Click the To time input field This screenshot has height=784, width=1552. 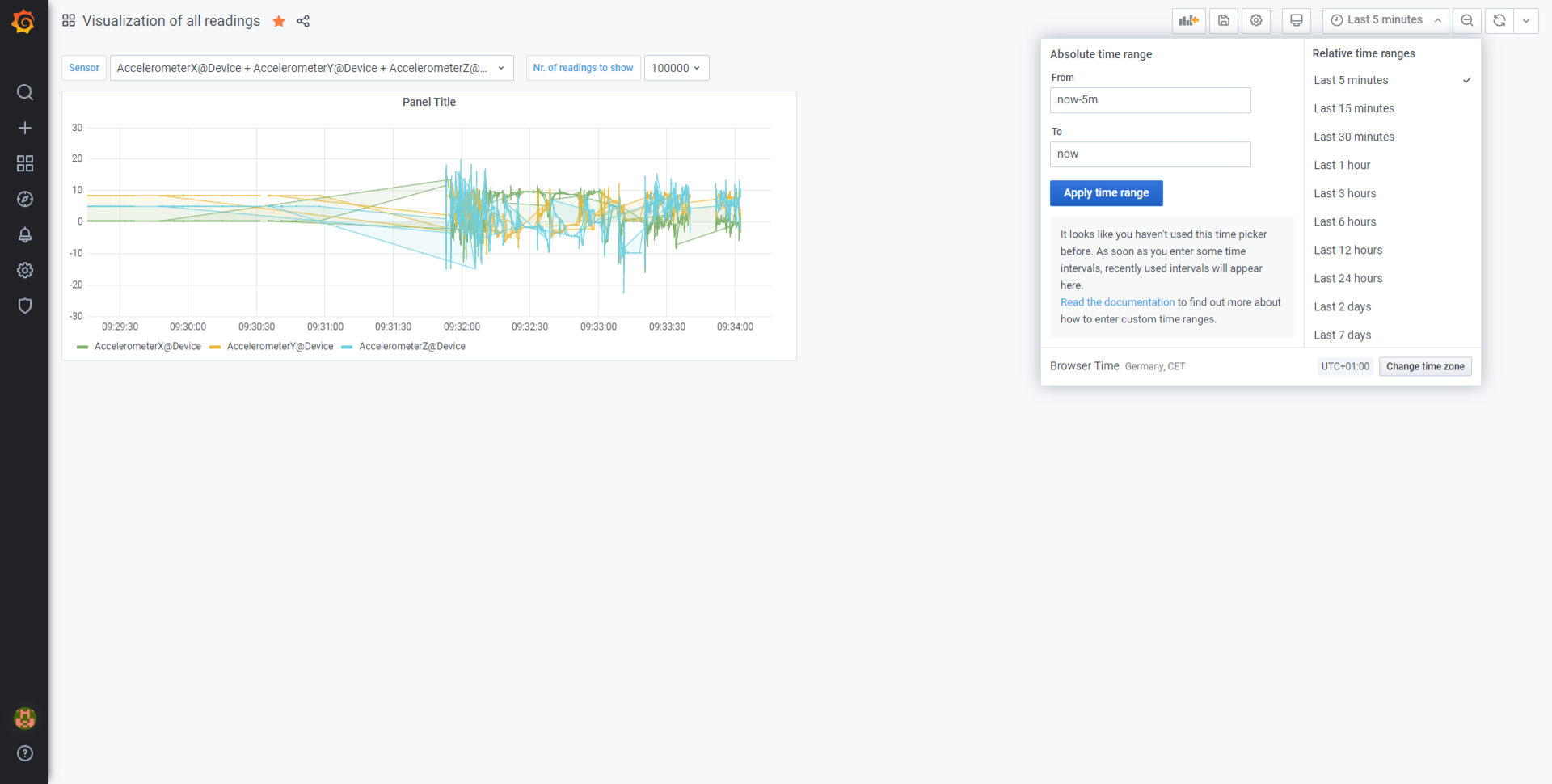[1150, 154]
